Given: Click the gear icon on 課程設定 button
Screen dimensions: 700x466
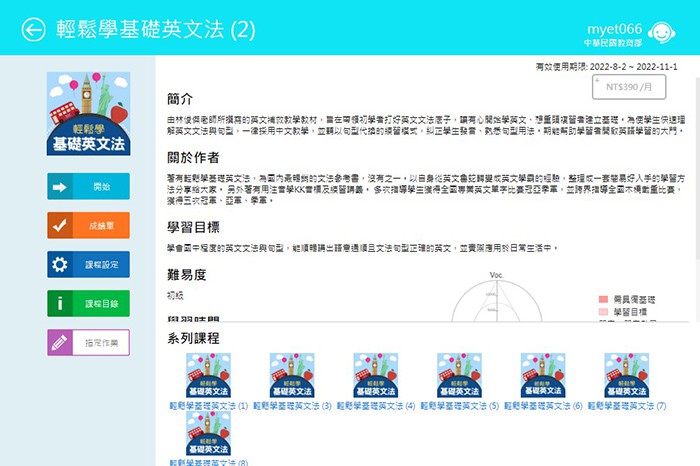Looking at the screenshot, I should tap(60, 264).
